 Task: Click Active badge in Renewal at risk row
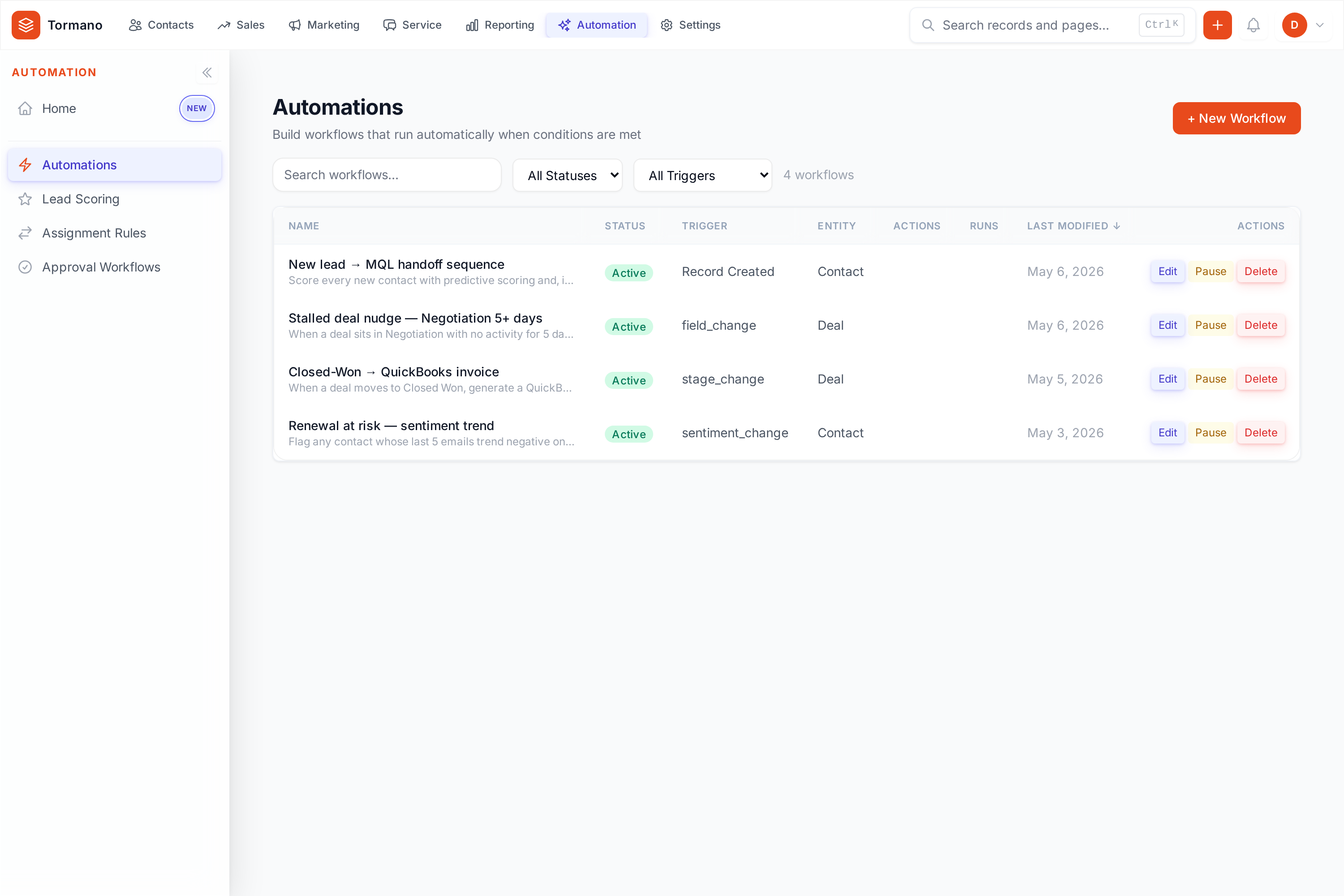coord(629,434)
